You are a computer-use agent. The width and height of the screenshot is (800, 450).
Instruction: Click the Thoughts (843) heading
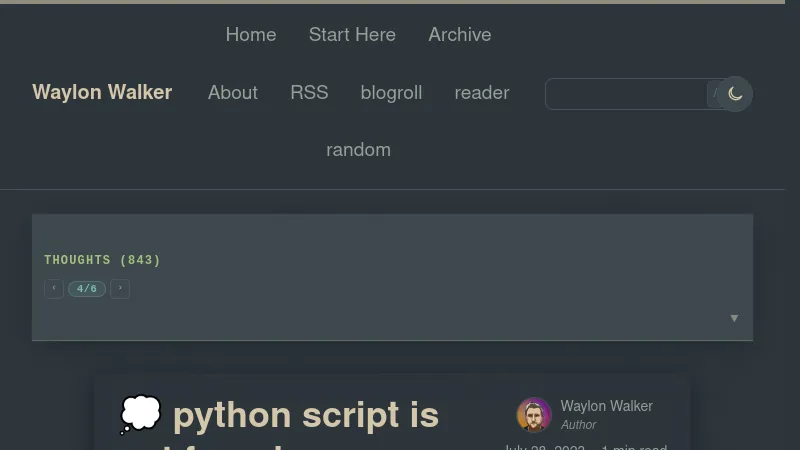point(102,260)
